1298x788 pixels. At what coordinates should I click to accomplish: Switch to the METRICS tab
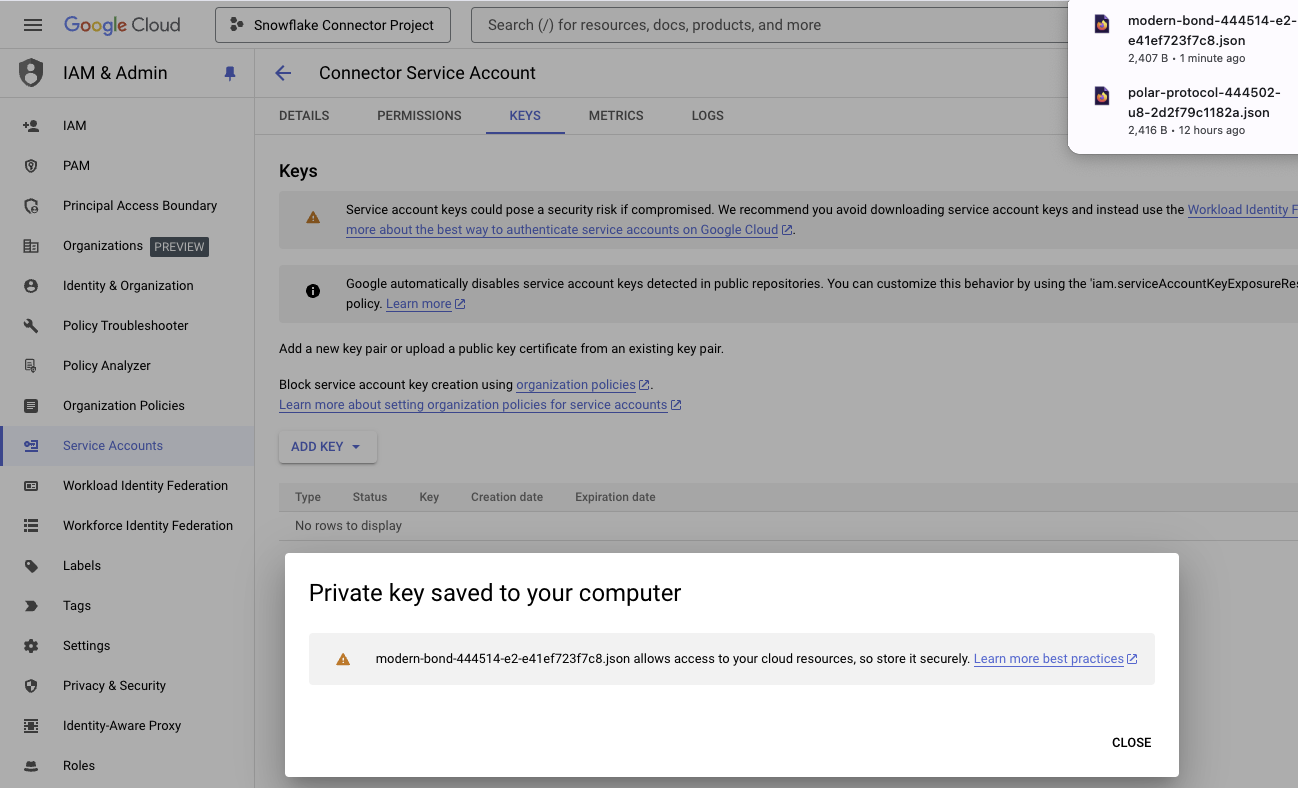(616, 115)
